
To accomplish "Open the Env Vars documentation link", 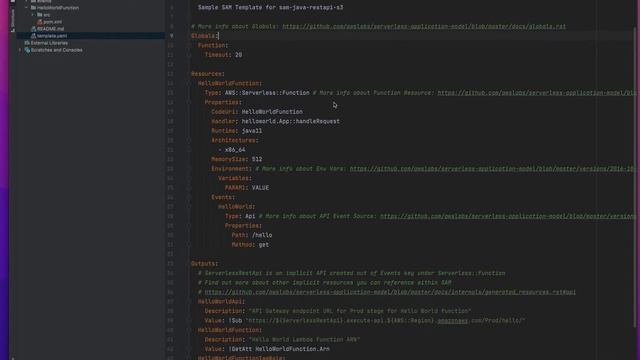I will click(x=492, y=169).
